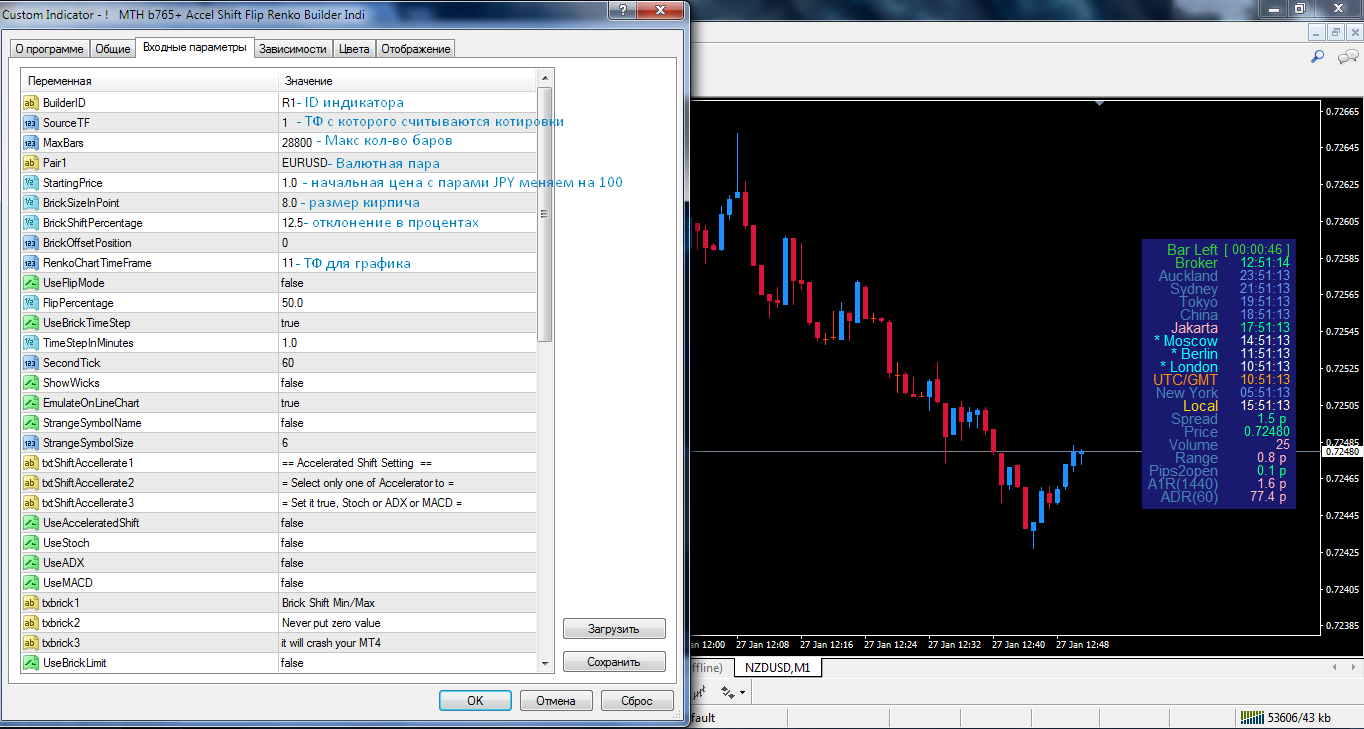Switch to the О программе tab
This screenshot has width=1364, height=729.
tap(49, 49)
